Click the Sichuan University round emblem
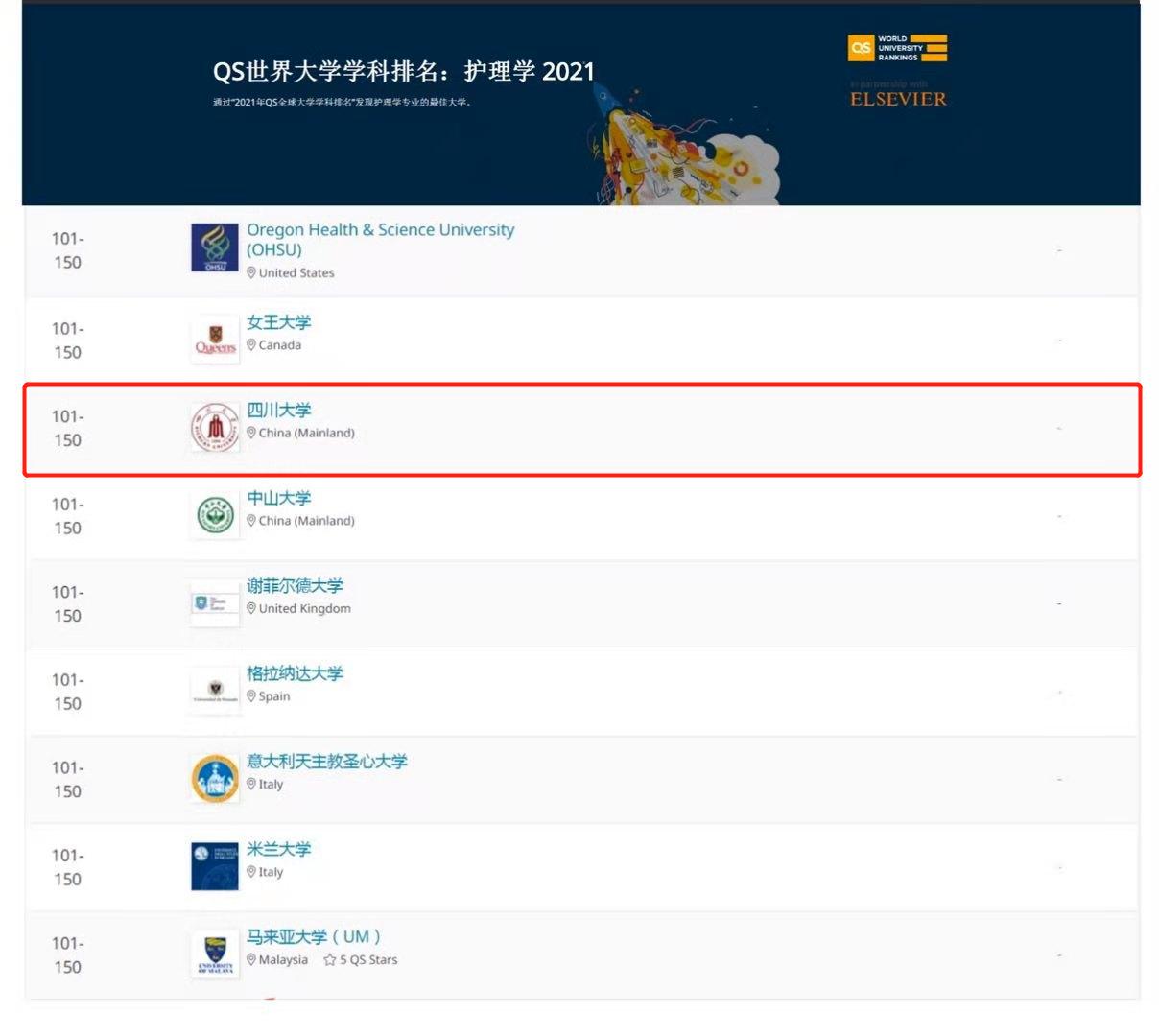 [x=215, y=427]
